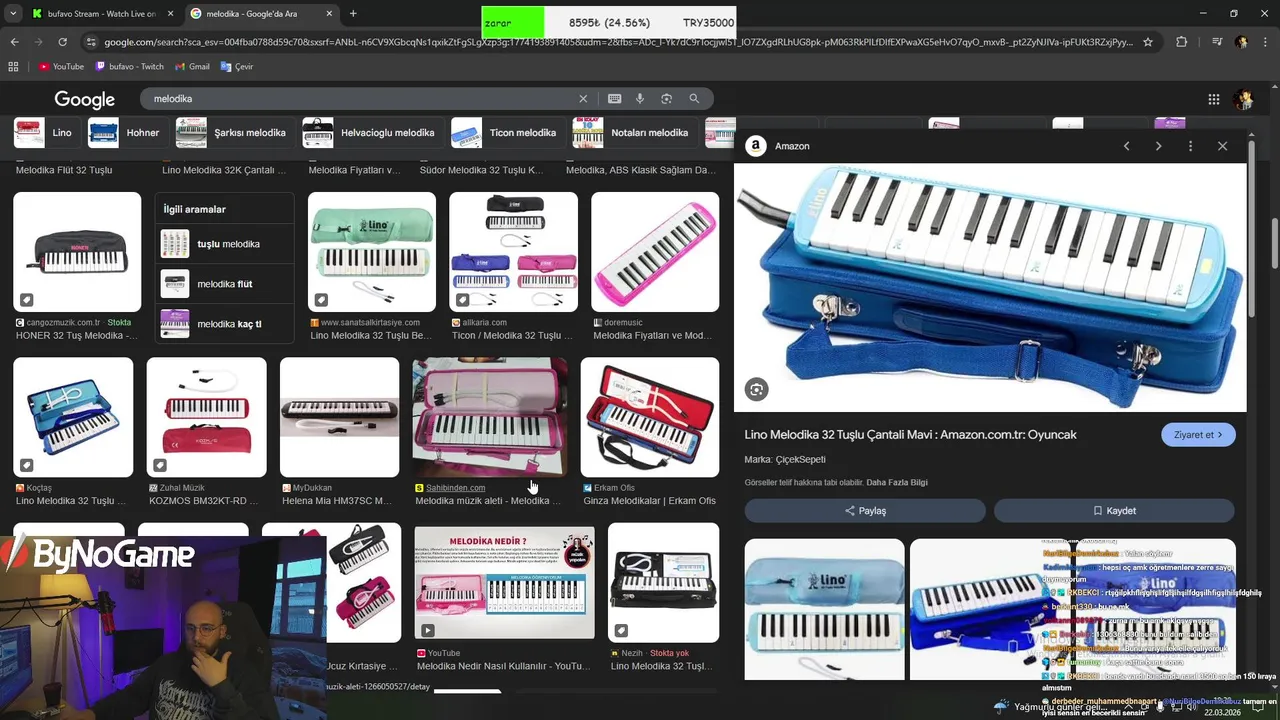Click the large Lino melodika preview image
Viewport: 1280px width, 720px height.
[990, 288]
